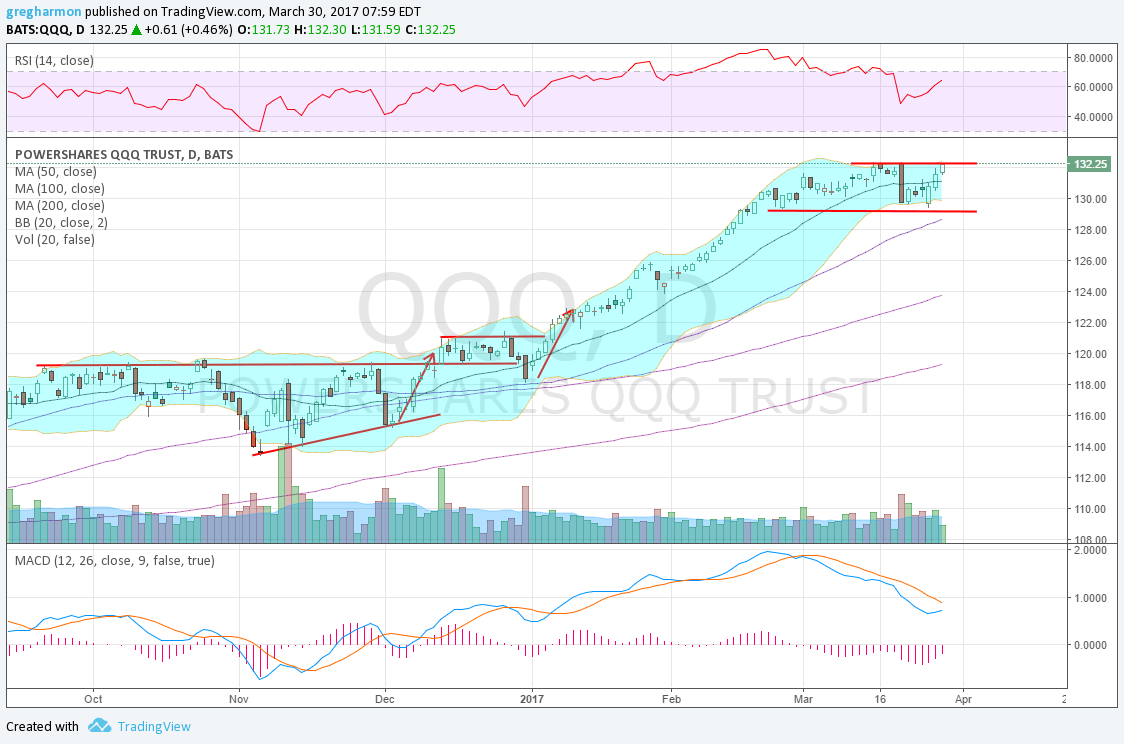Viewport: 1124px width, 744px height.
Task: Click the gregharmon author name
Action: pos(44,12)
